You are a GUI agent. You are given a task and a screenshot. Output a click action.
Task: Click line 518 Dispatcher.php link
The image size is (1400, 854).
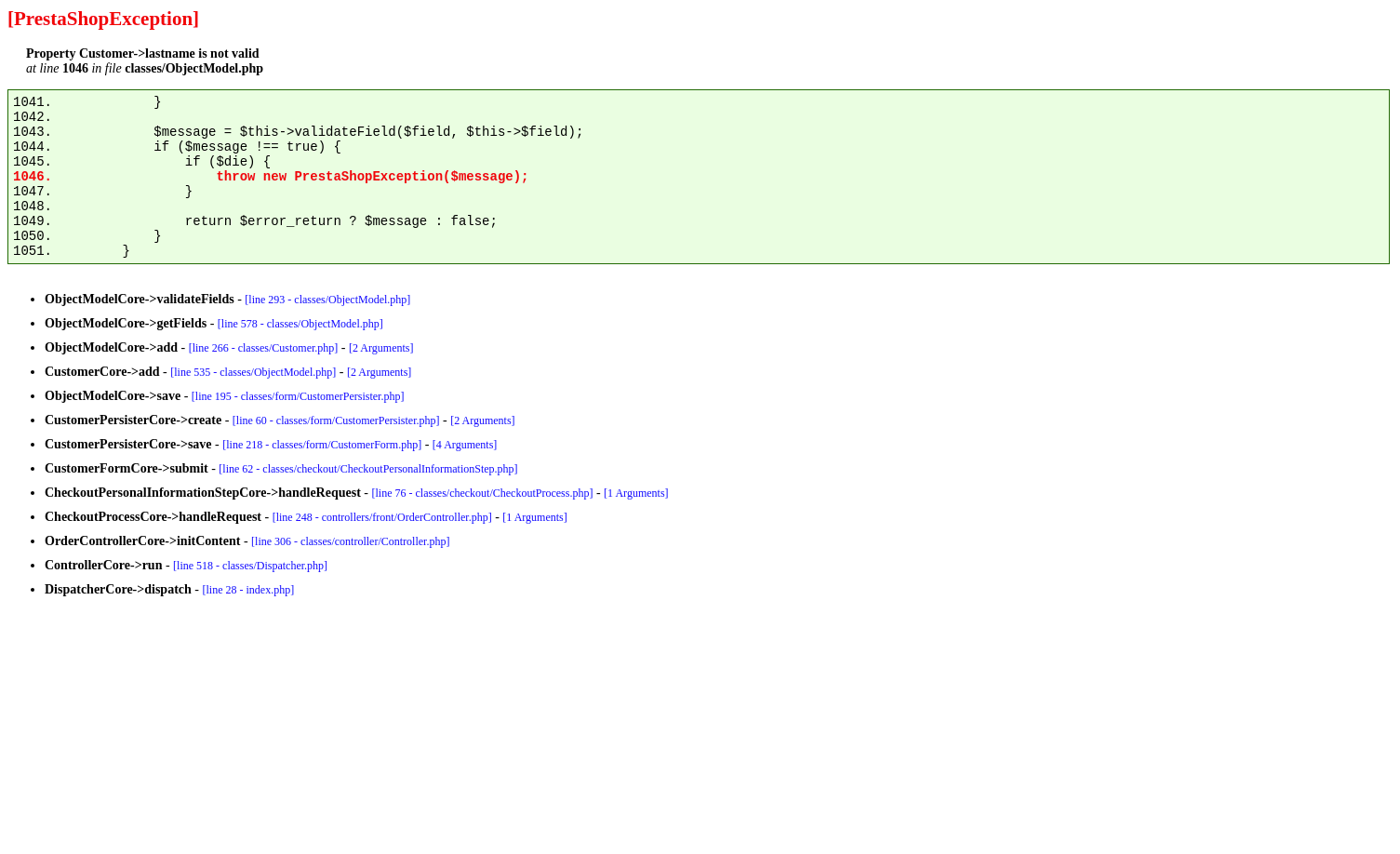(249, 565)
